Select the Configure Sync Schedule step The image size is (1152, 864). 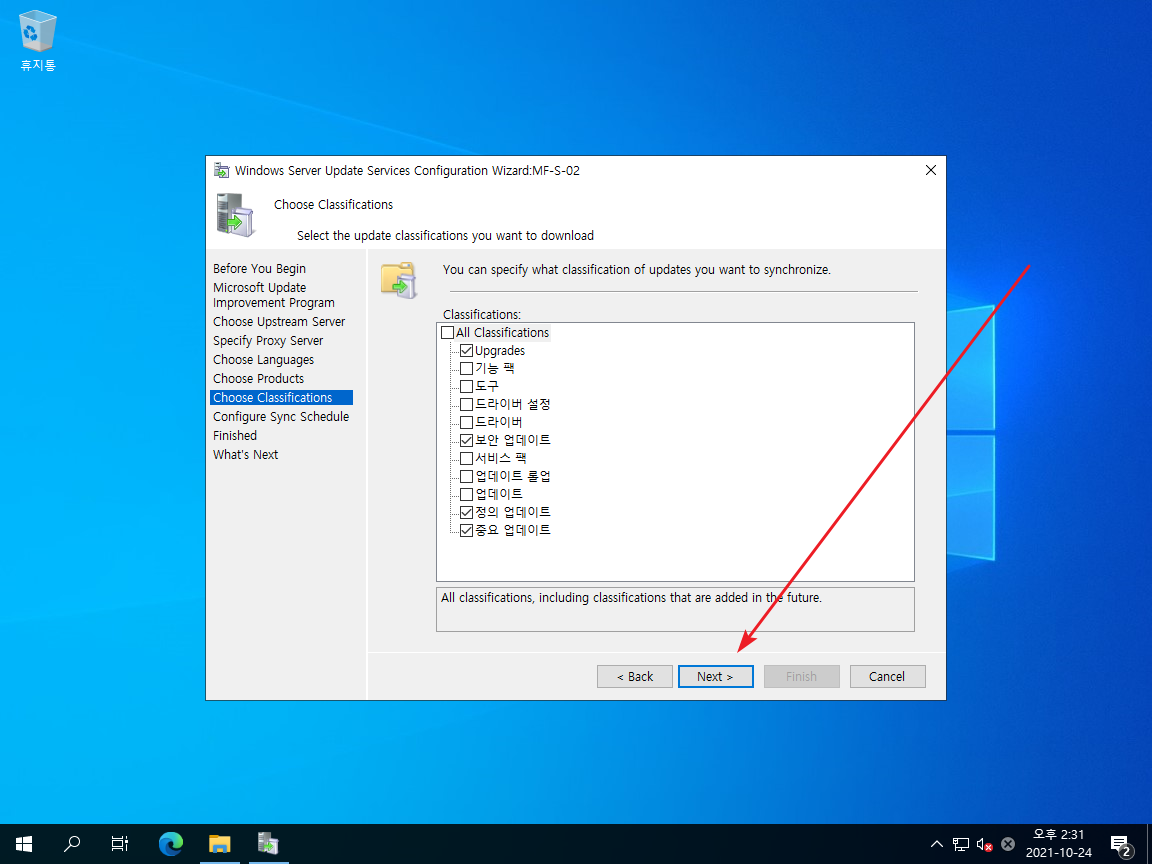pyautogui.click(x=281, y=417)
